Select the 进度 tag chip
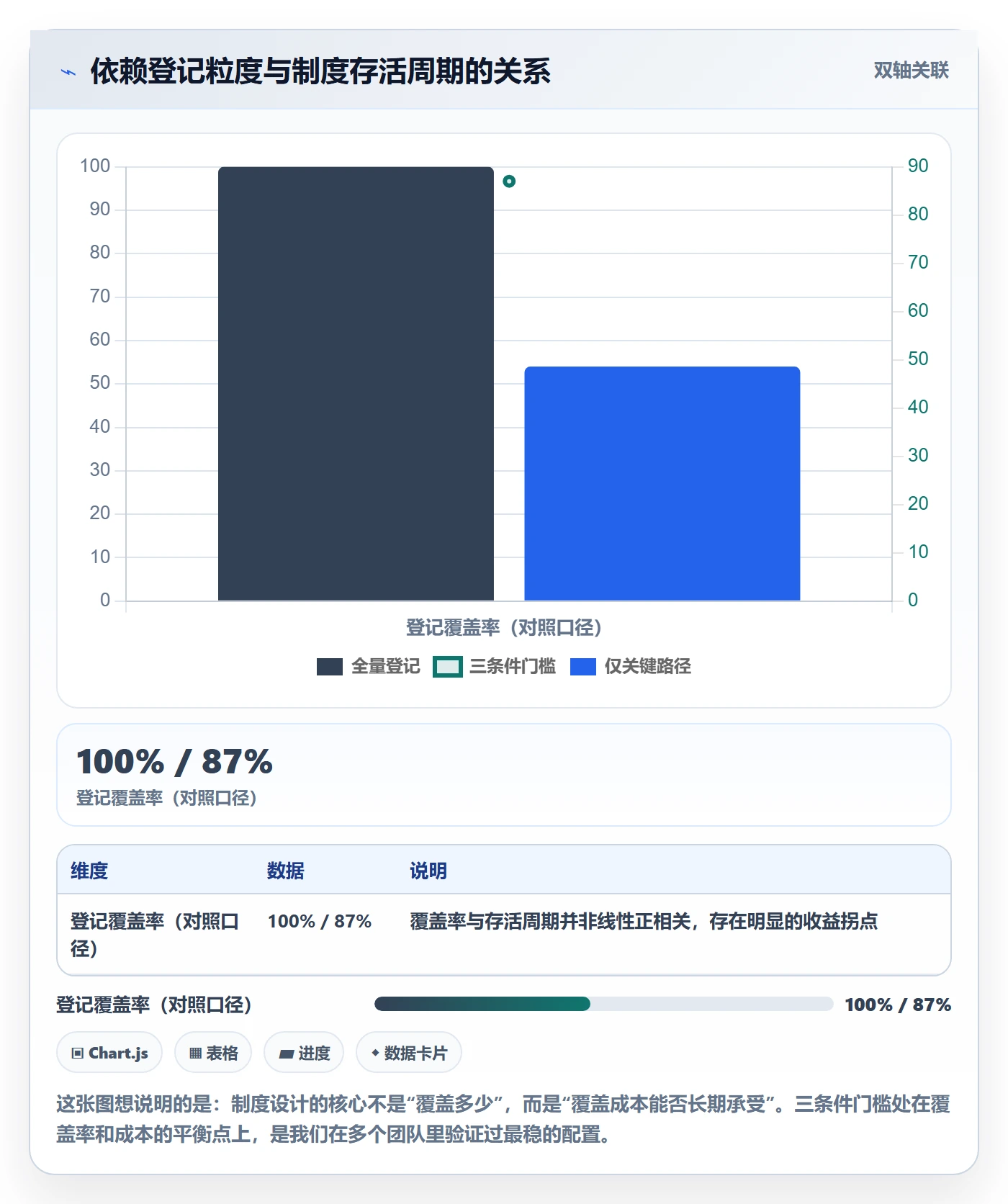The image size is (1008, 1204). point(304,1053)
